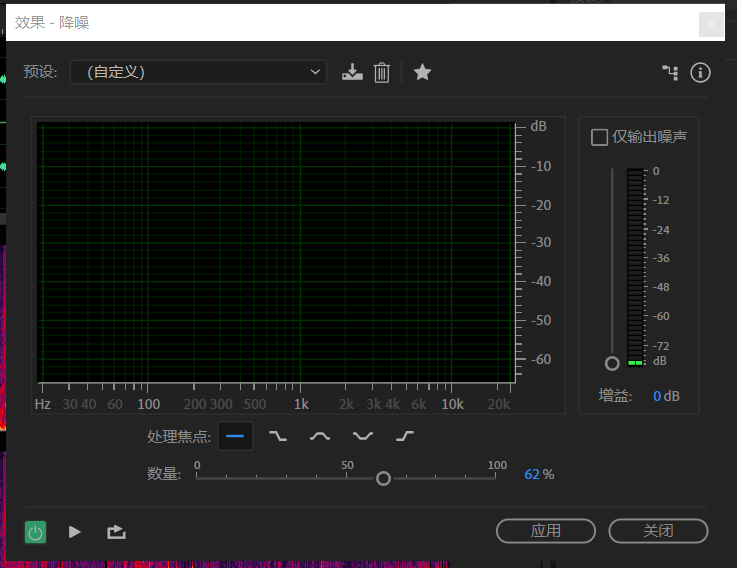Mark preset as favorite with star icon
Viewport: 737px width, 568px height.
(422, 72)
